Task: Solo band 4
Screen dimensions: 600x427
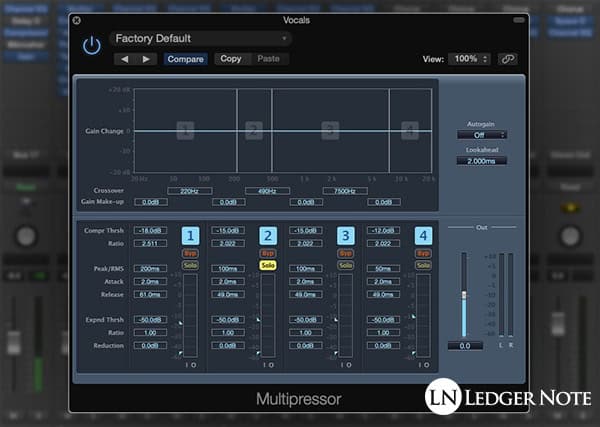Action: [424, 265]
